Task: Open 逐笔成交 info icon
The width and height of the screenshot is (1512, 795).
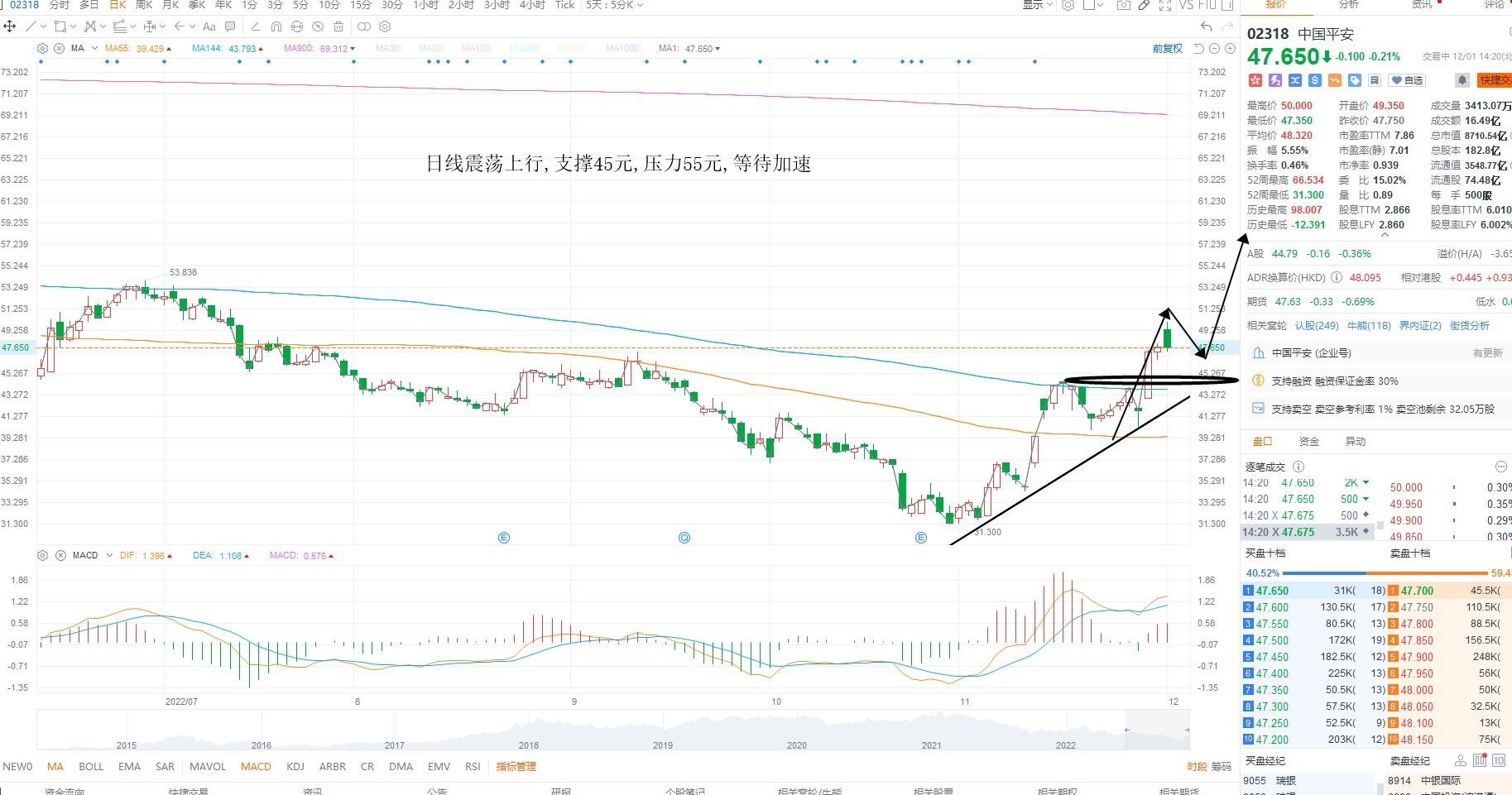Action: [1298, 467]
